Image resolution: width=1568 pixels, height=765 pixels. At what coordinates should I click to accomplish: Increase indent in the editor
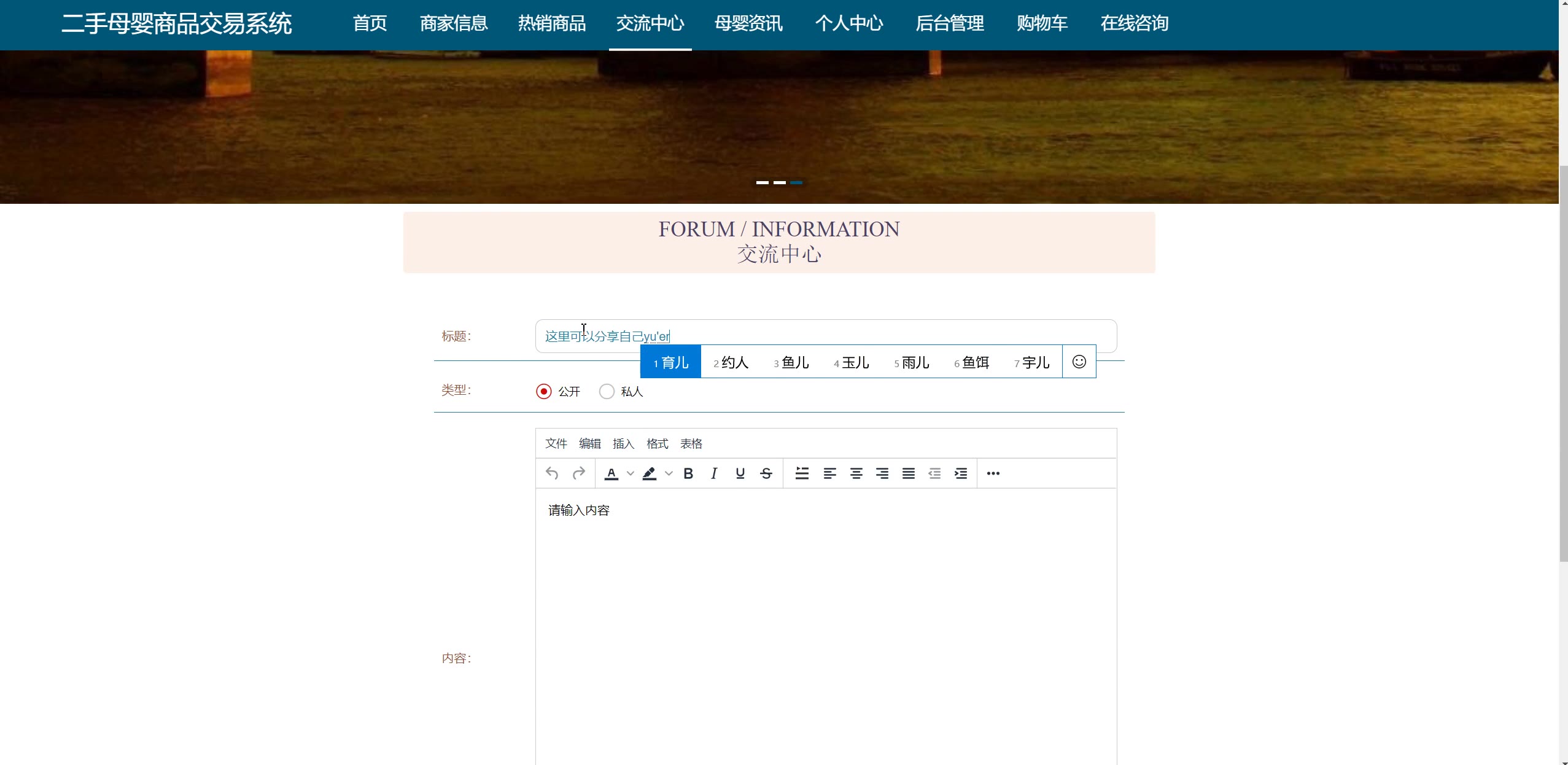(961, 473)
